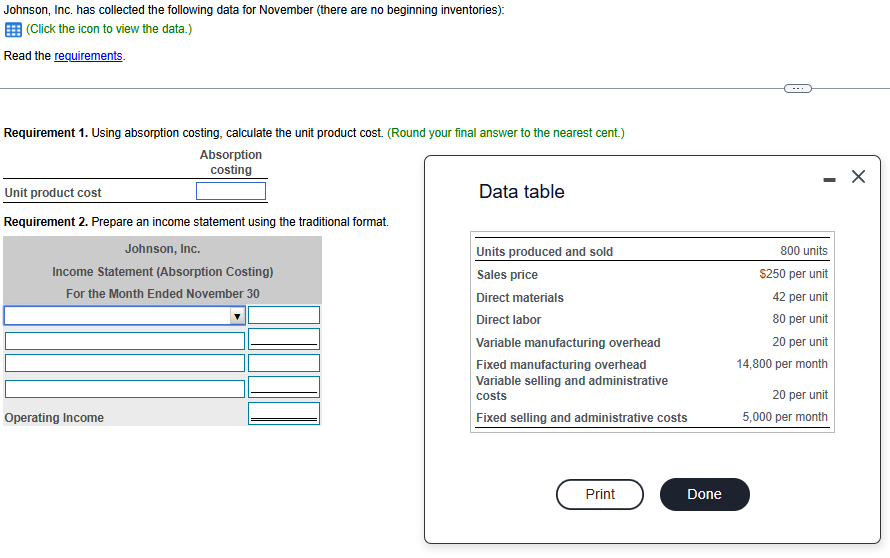Image resolution: width=890 pixels, height=558 pixels.
Task: Click the third row label input field
Action: tap(125, 363)
